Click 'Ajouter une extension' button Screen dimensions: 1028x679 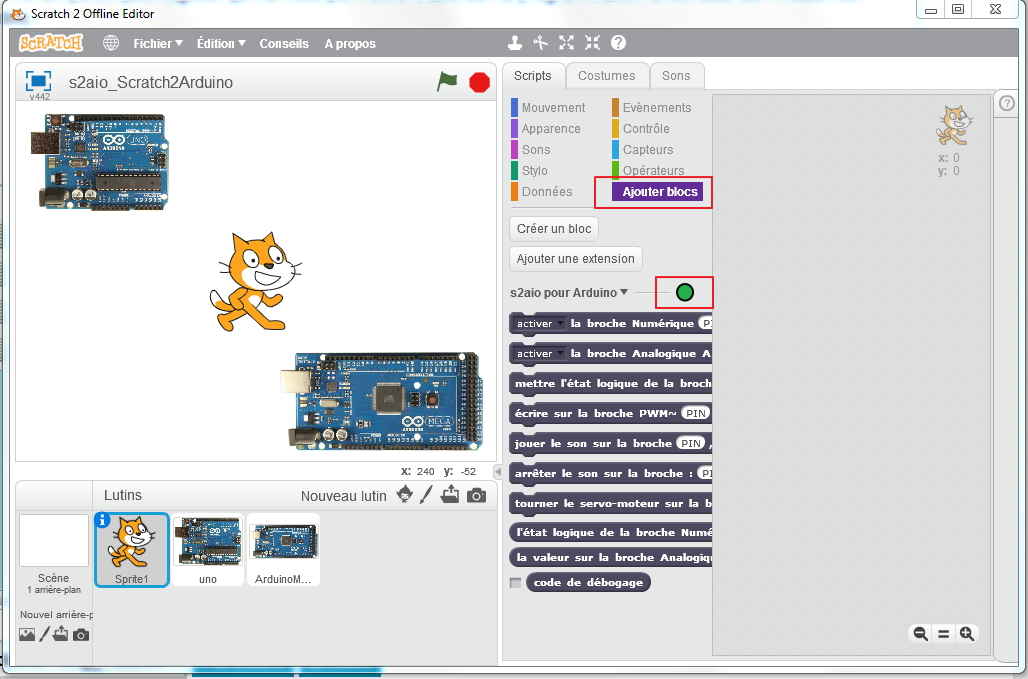tap(575, 259)
